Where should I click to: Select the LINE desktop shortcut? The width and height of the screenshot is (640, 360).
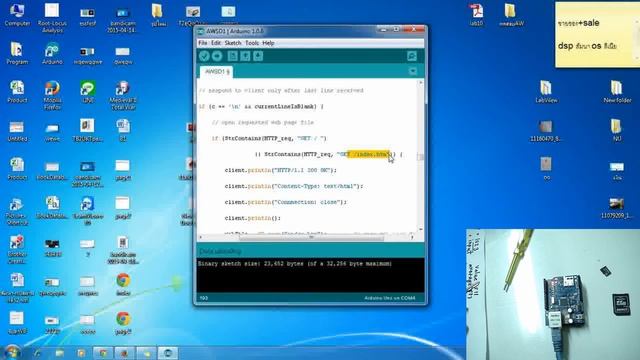pyautogui.click(x=87, y=91)
